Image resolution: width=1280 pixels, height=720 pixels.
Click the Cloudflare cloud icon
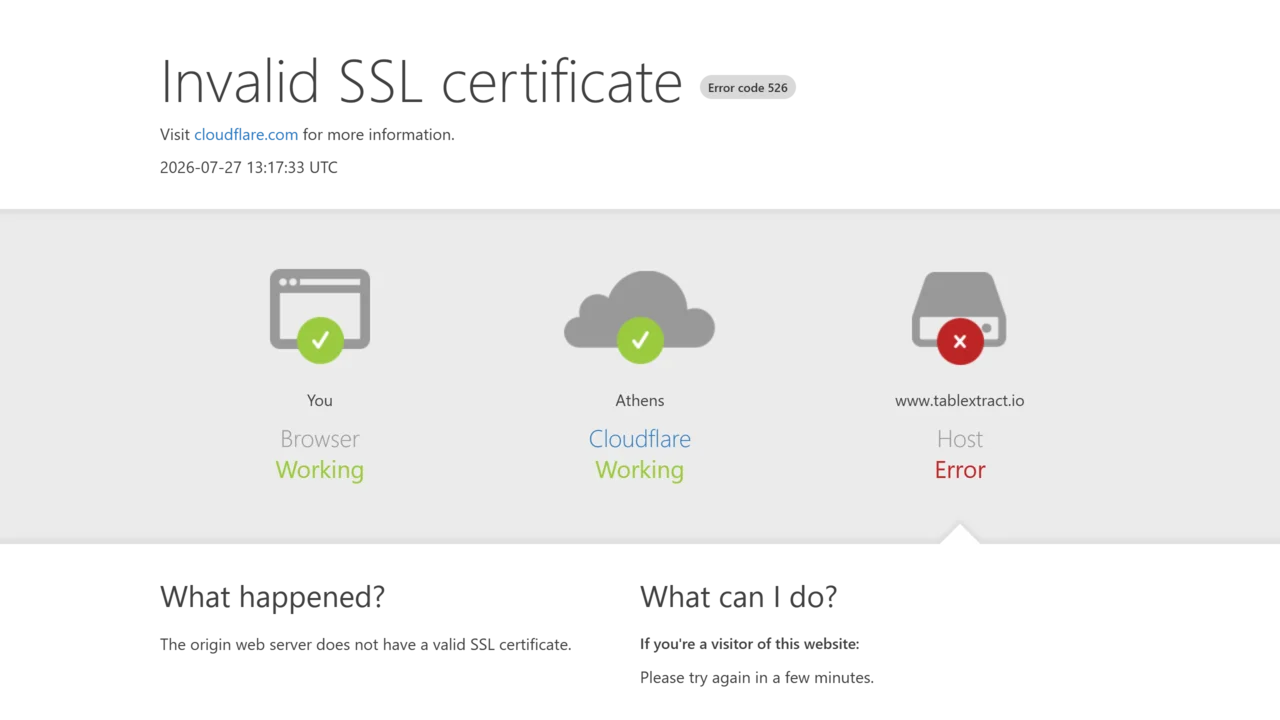tap(640, 316)
